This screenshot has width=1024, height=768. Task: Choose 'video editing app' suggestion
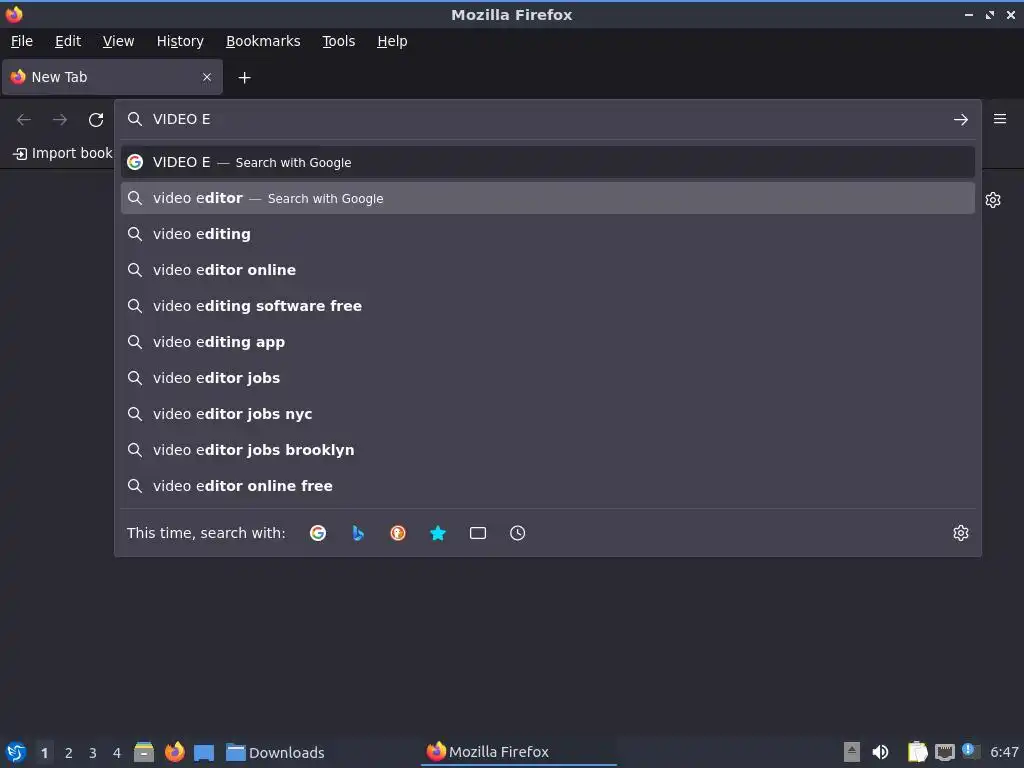click(548, 342)
